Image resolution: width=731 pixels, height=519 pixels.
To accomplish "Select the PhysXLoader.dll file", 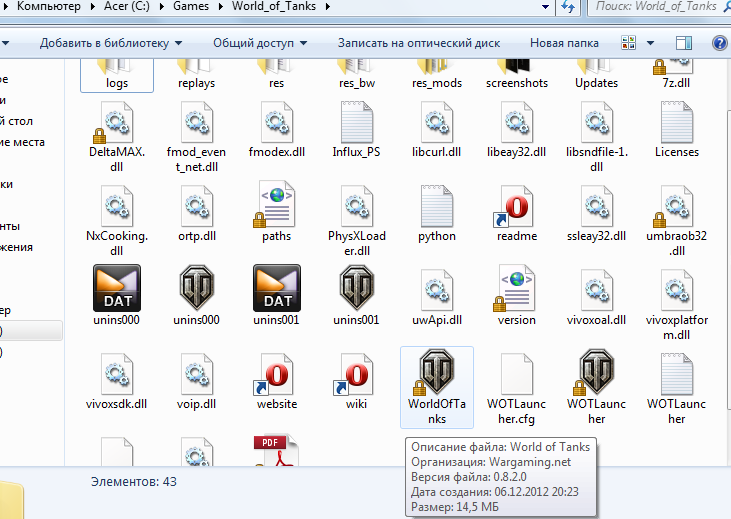I will point(357,221).
